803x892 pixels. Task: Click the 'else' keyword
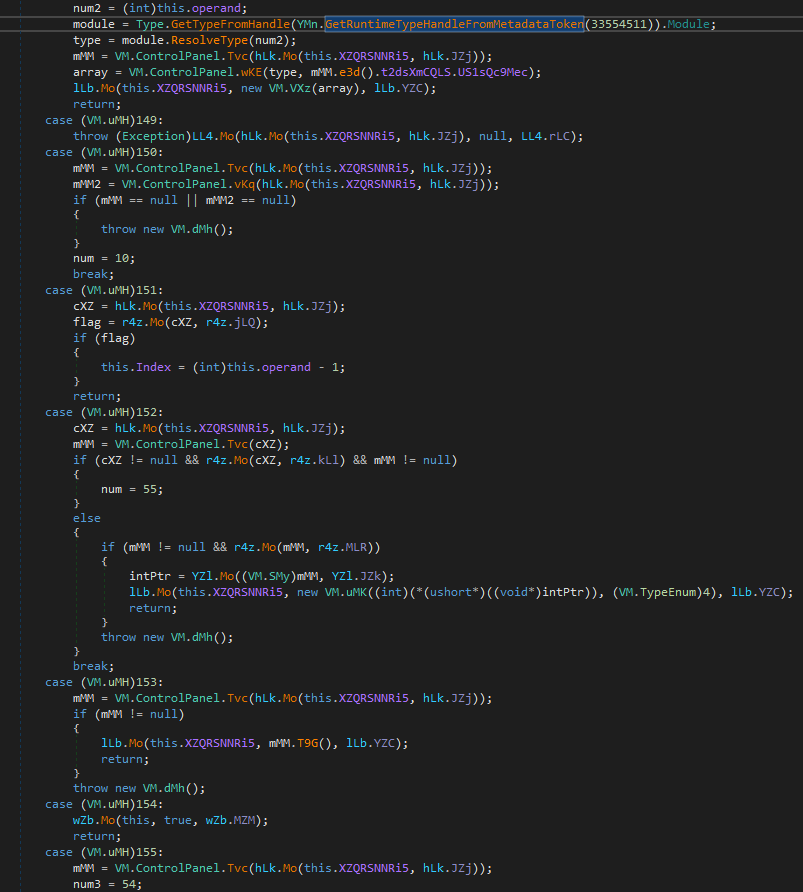tap(87, 518)
